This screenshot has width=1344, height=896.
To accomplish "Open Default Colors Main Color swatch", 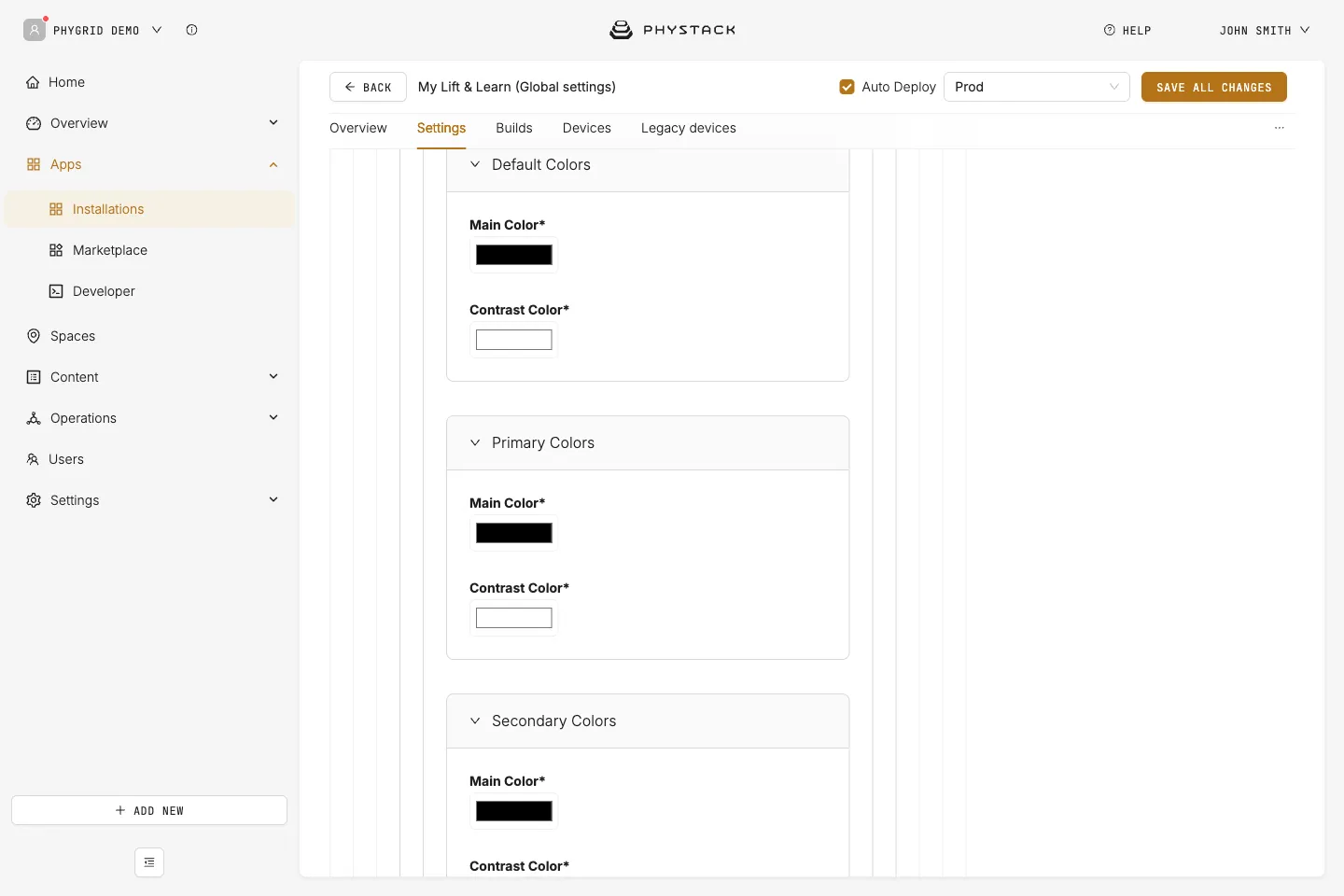I will click(x=514, y=255).
